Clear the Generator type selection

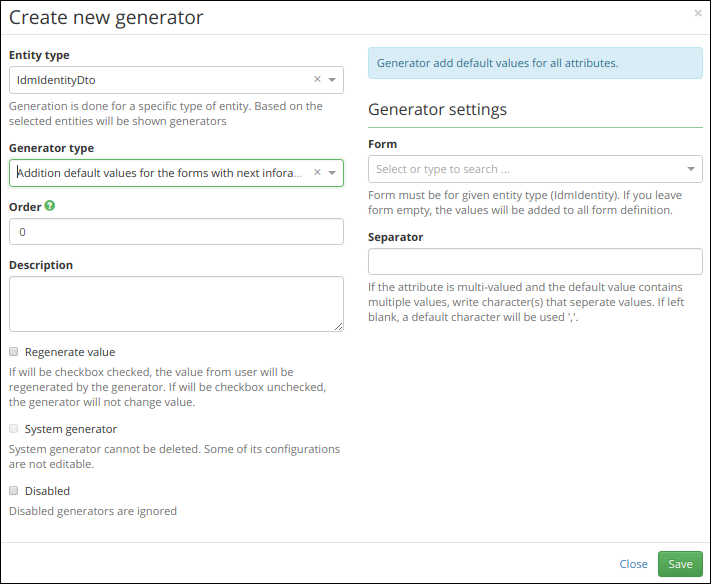coord(317,172)
